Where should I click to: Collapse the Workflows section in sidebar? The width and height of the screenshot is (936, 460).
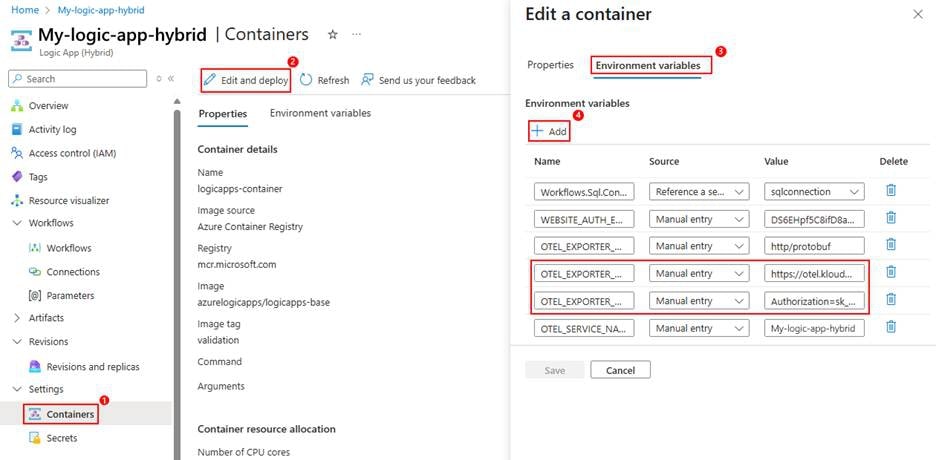point(18,223)
